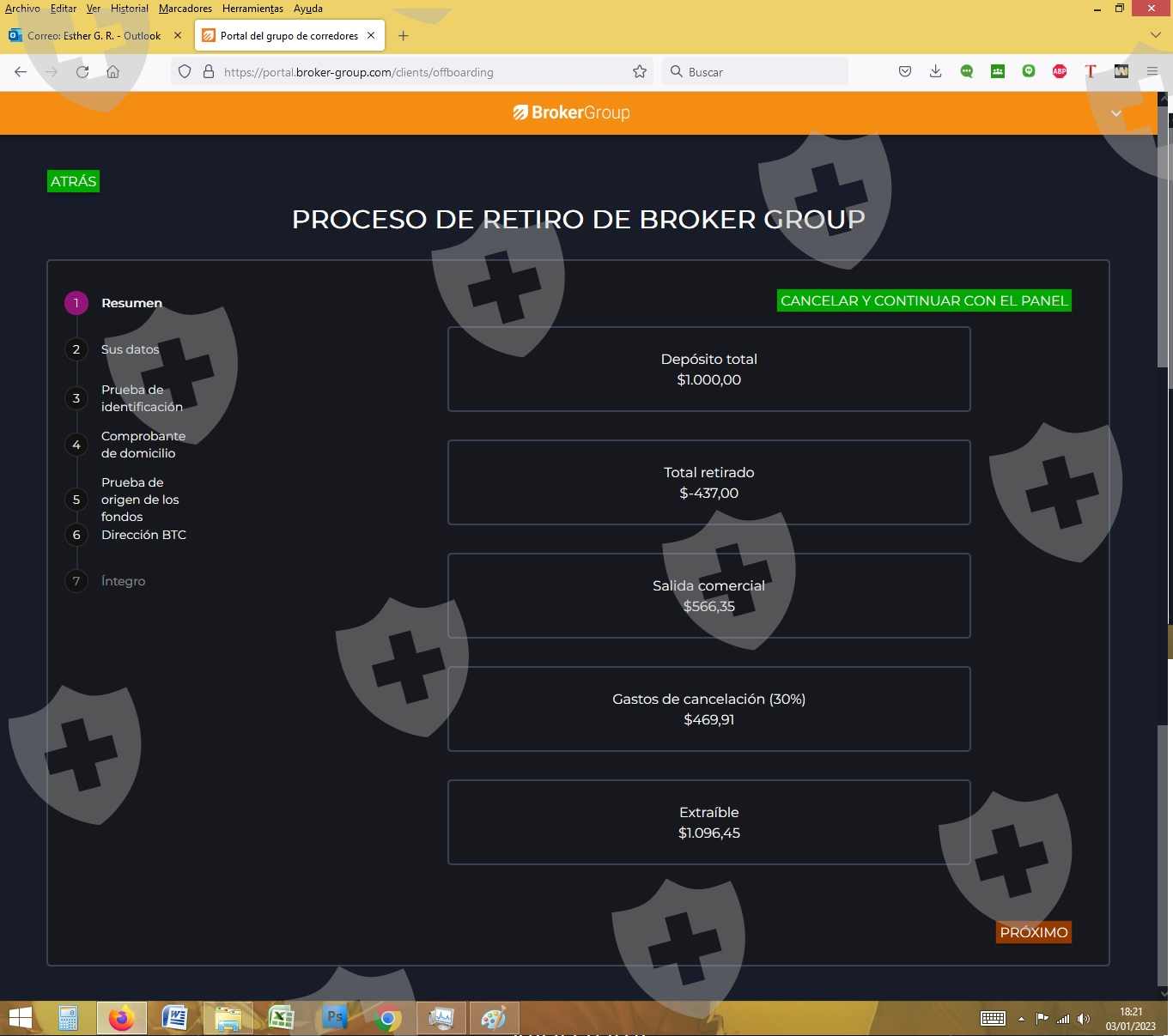The height and width of the screenshot is (1036, 1173).
Task: Switch to the Correo: Esther G. R. Outlook tab
Action: 94,36
